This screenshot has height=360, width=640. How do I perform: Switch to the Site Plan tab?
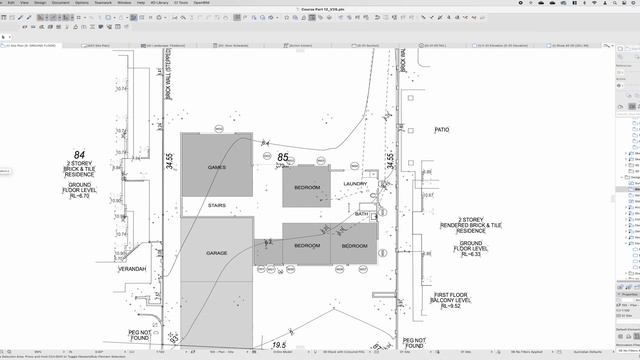point(96,45)
